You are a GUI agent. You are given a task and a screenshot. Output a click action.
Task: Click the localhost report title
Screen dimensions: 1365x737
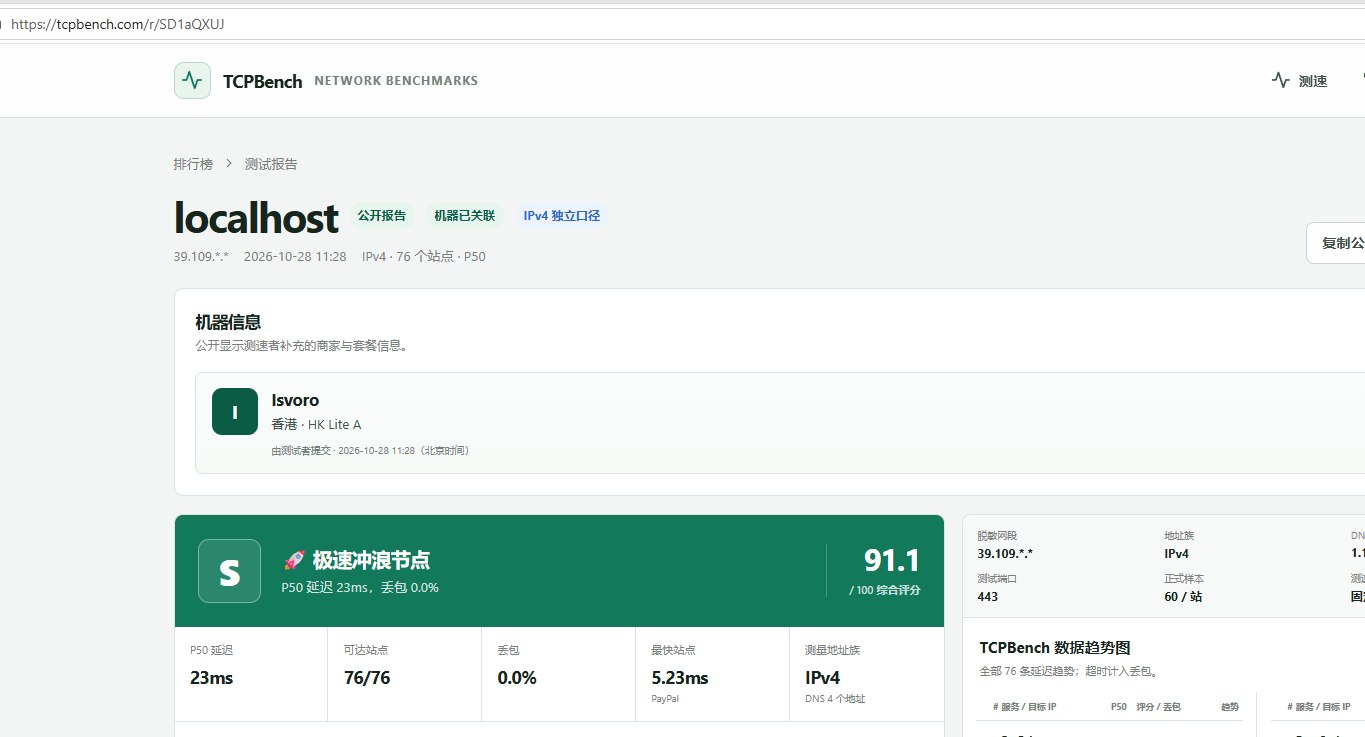(256, 217)
